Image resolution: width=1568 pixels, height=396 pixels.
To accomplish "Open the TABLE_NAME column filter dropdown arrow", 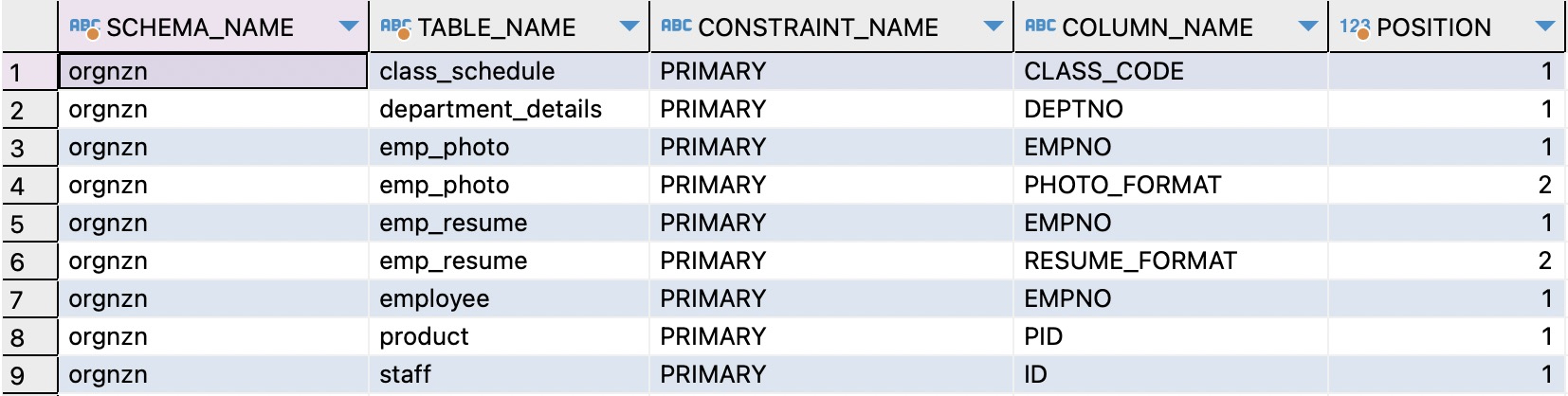I will (629, 27).
